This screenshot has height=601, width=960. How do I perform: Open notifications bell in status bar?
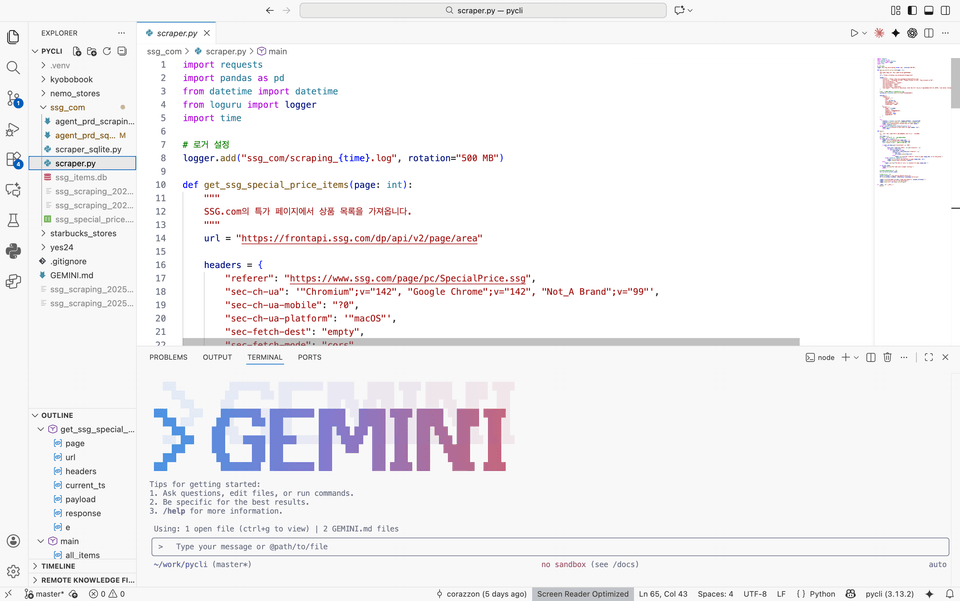click(x=950, y=594)
